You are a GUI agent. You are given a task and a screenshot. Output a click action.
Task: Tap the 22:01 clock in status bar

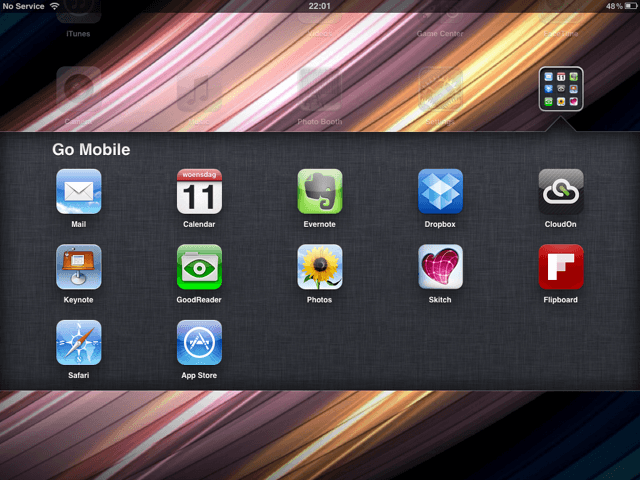(x=320, y=6)
